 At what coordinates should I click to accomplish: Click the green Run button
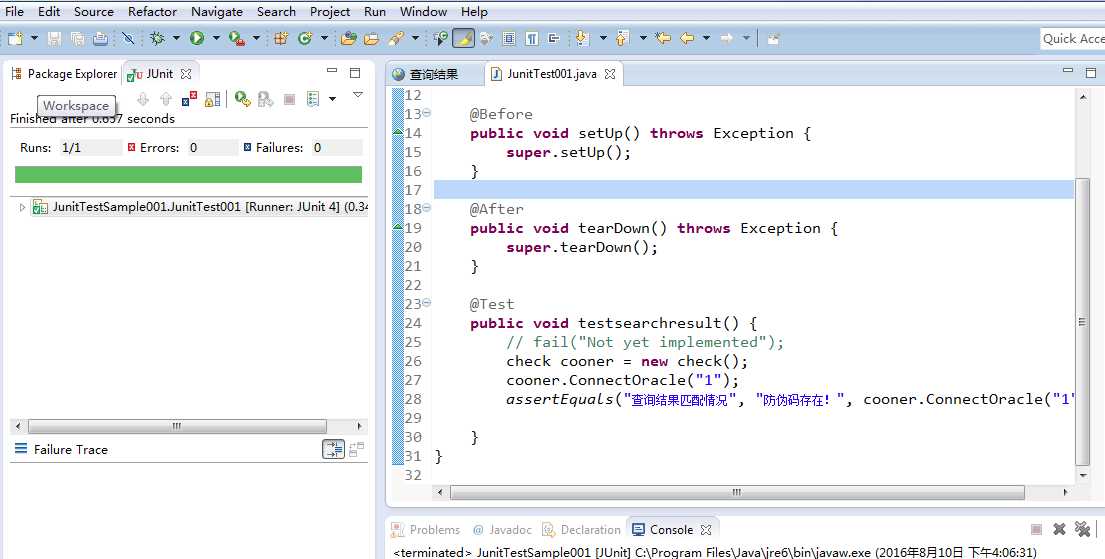[x=197, y=39]
